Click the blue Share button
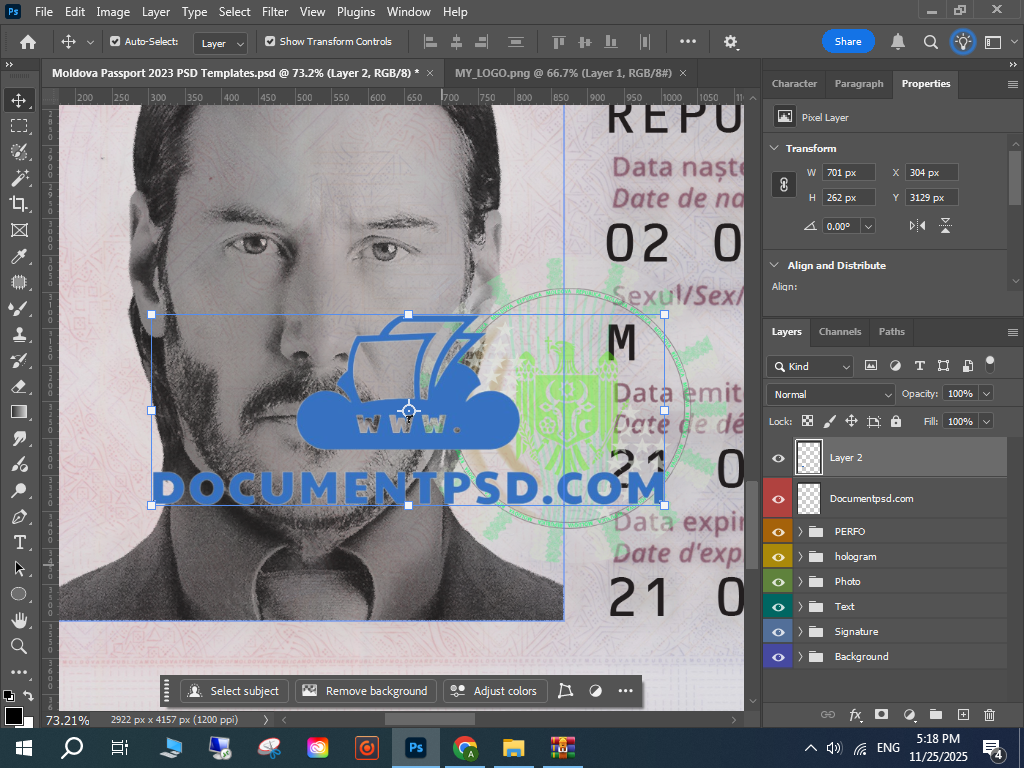This screenshot has width=1024, height=768. 847,42
